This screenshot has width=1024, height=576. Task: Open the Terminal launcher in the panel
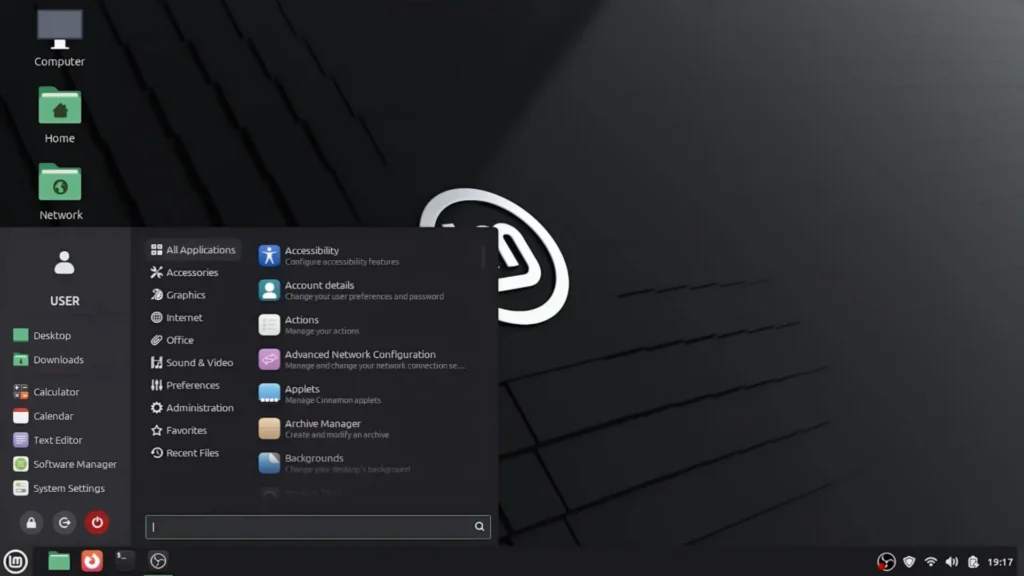click(124, 561)
